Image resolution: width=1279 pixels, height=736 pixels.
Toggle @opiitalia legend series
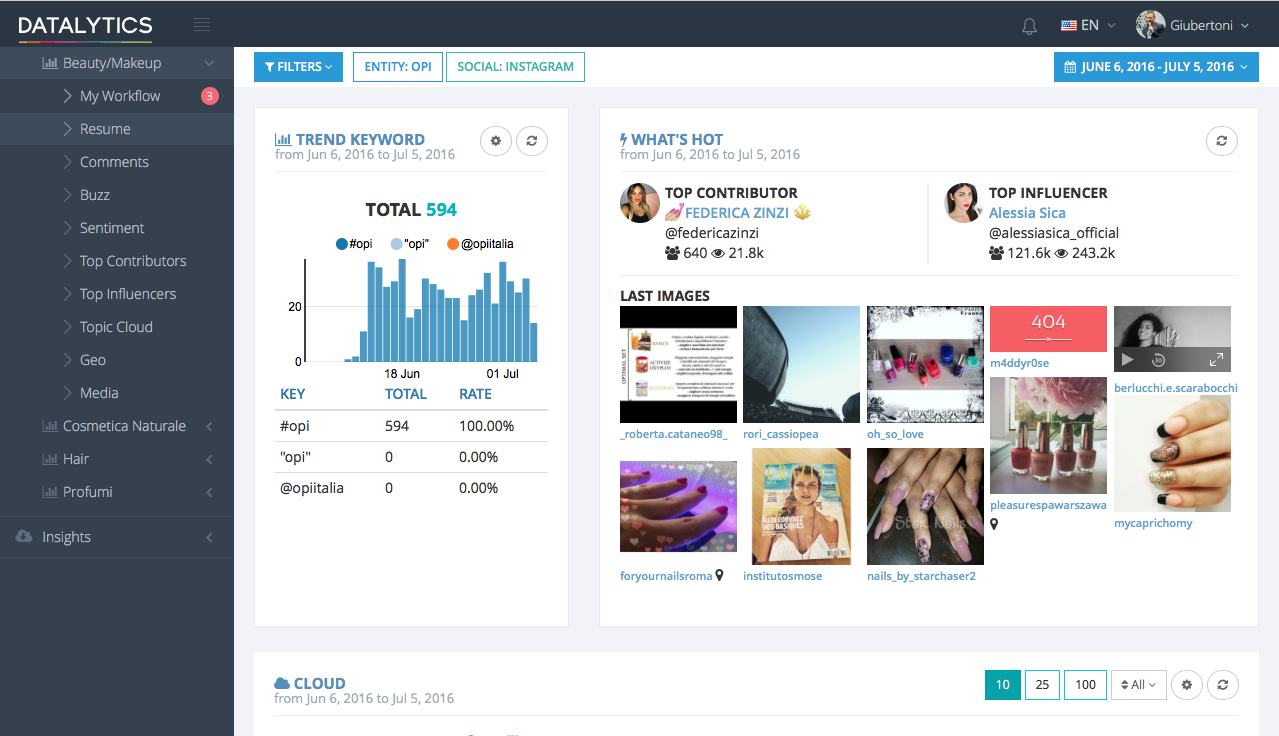tap(480, 243)
